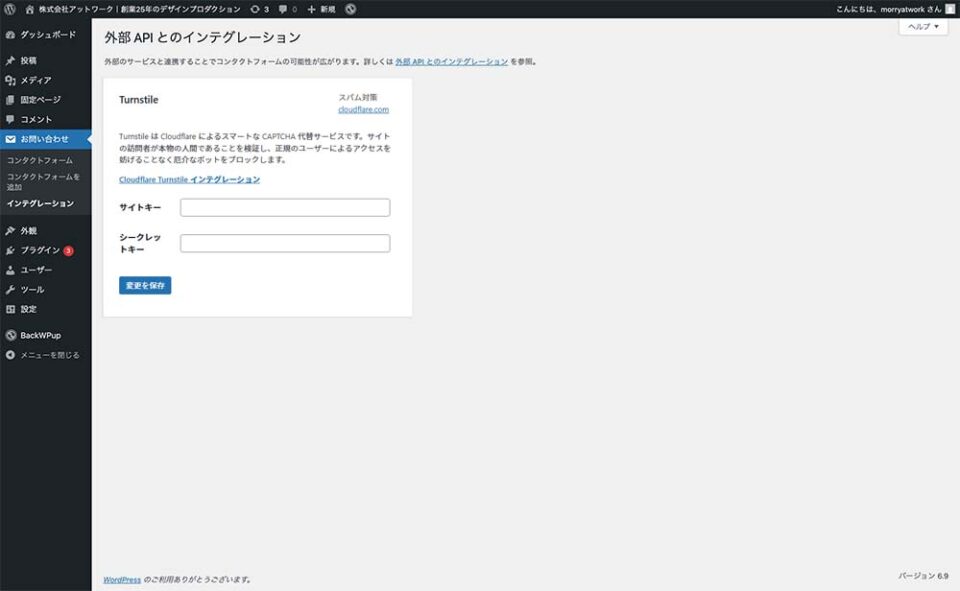Open the site name menu in admin bar
The image size is (960, 591).
click(138, 9)
